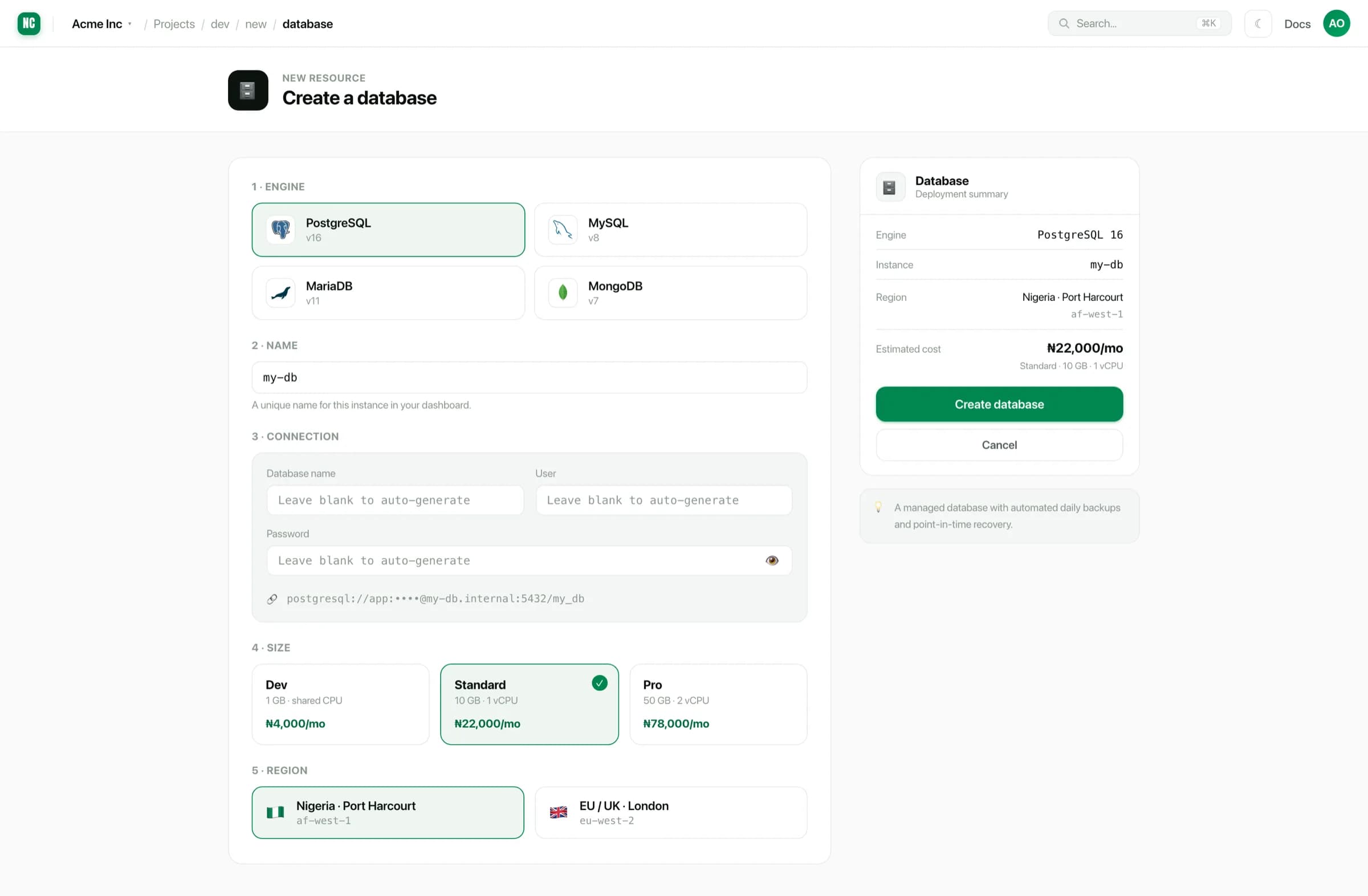Click the NEW RESOURCE label
The height and width of the screenshot is (896, 1368).
pyautogui.click(x=324, y=78)
